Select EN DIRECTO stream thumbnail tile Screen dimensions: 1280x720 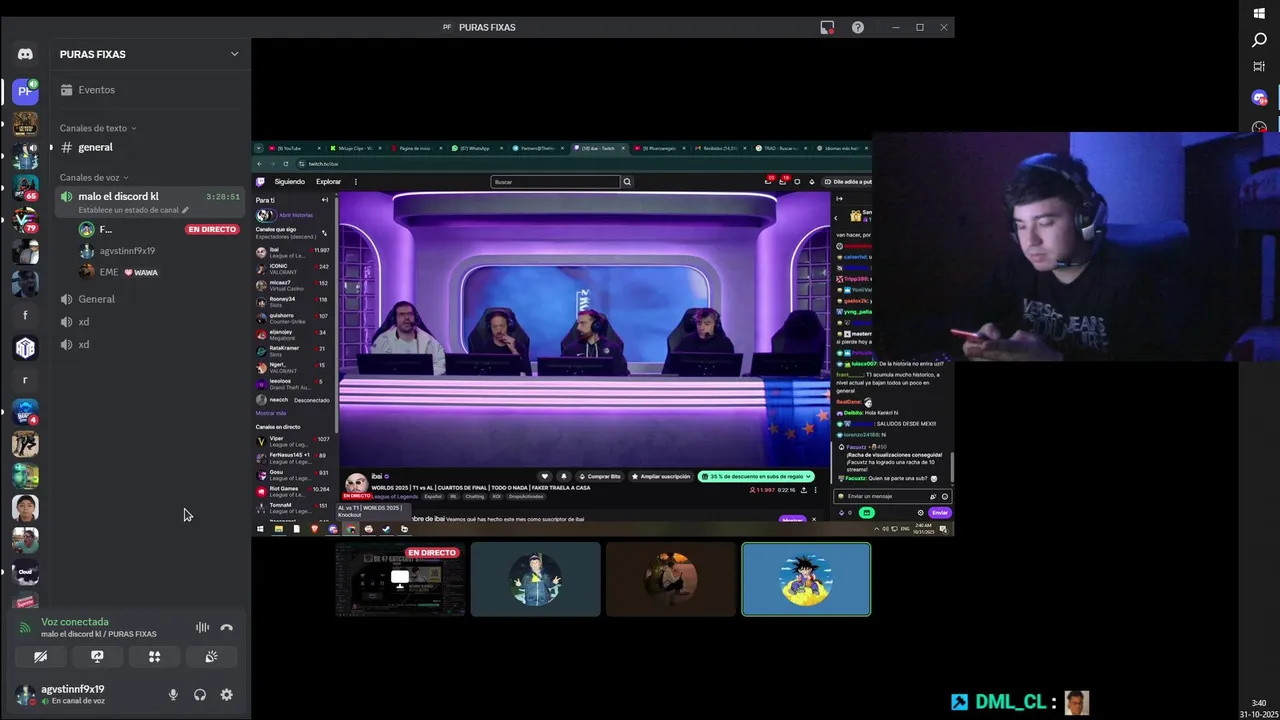[x=400, y=579]
